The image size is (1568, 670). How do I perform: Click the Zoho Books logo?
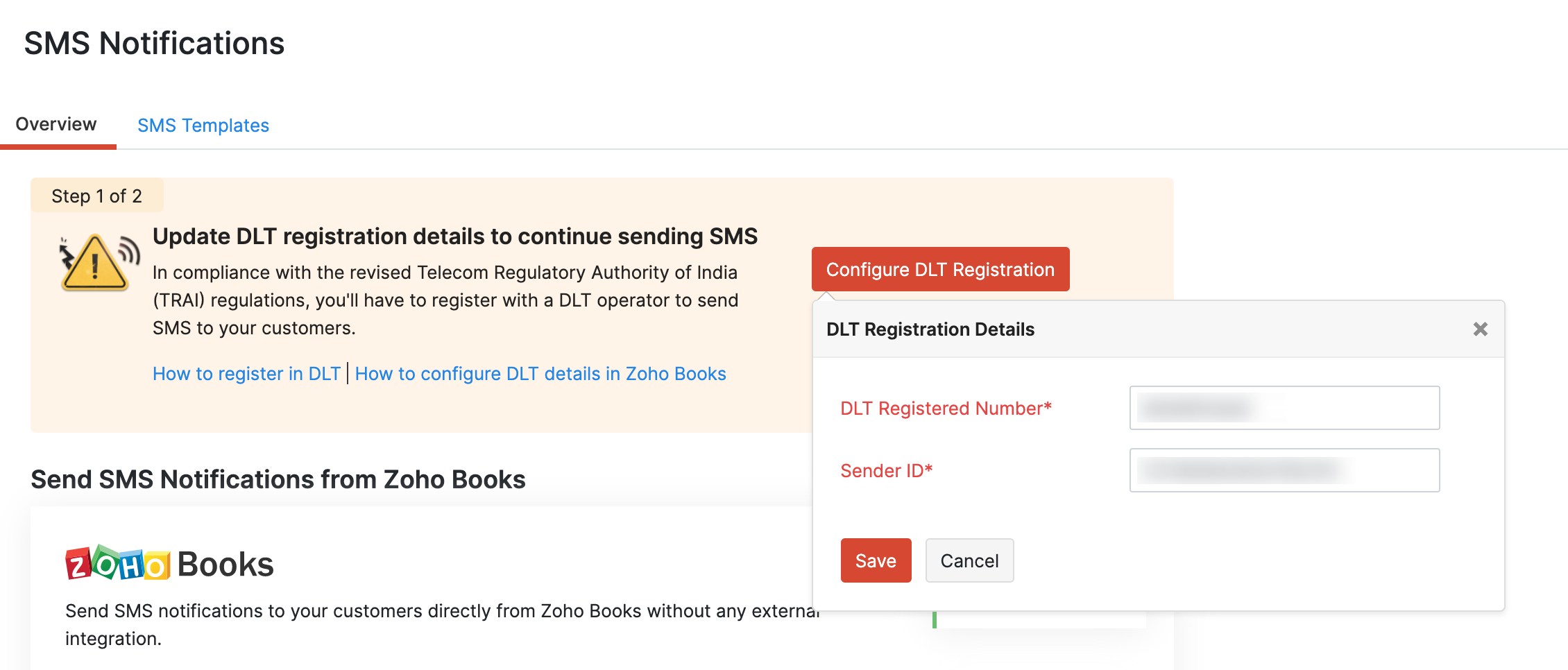(169, 564)
